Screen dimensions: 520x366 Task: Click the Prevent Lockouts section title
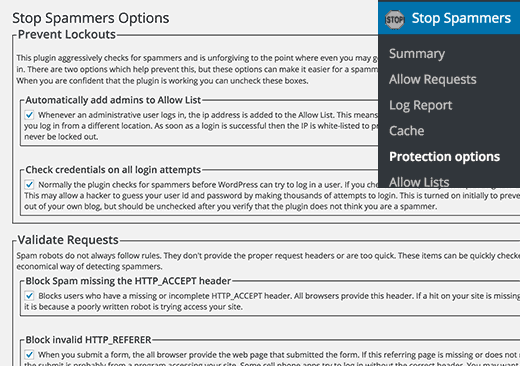point(67,35)
